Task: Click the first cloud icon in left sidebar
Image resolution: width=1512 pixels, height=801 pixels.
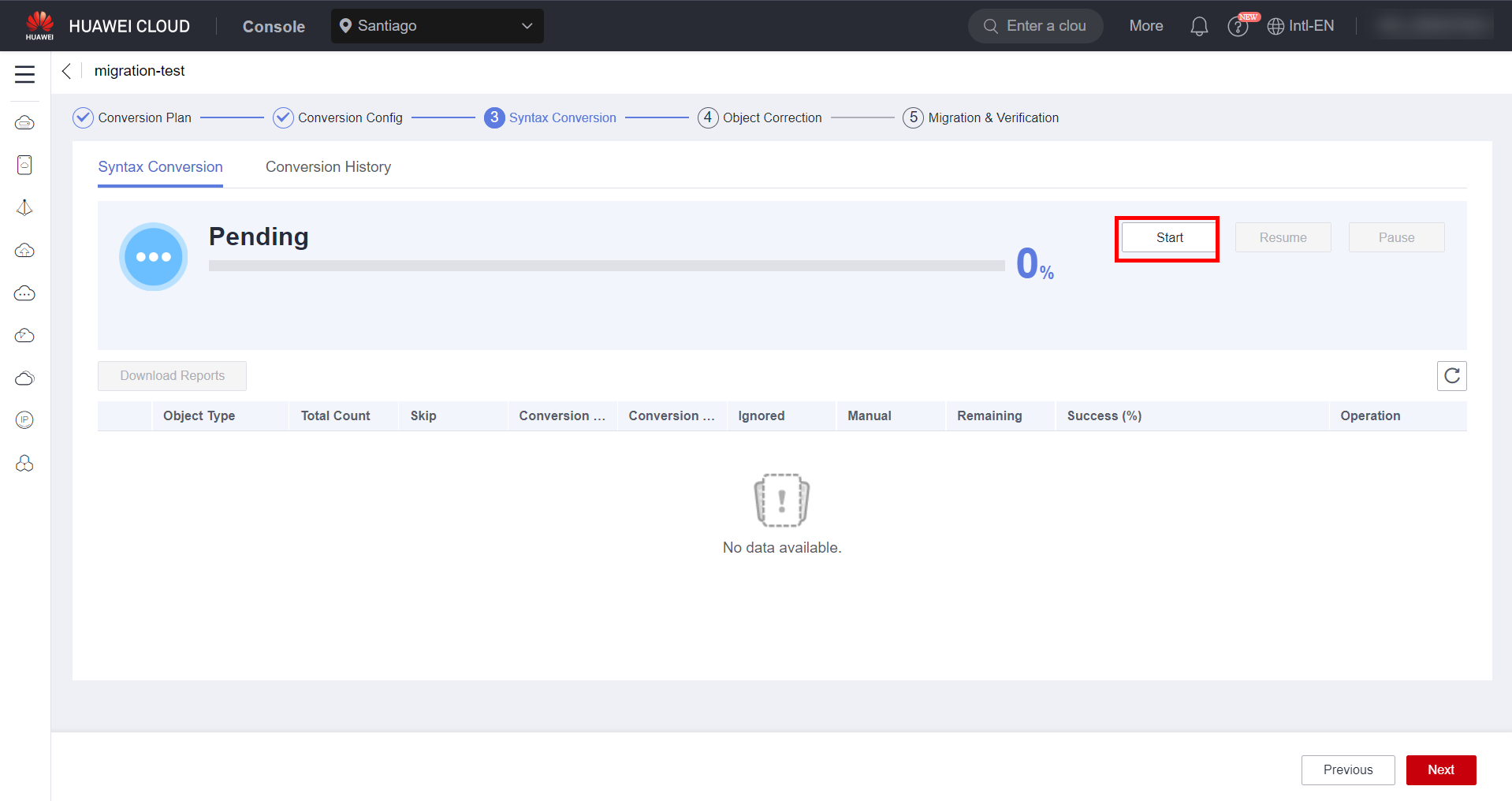Action: tap(24, 123)
